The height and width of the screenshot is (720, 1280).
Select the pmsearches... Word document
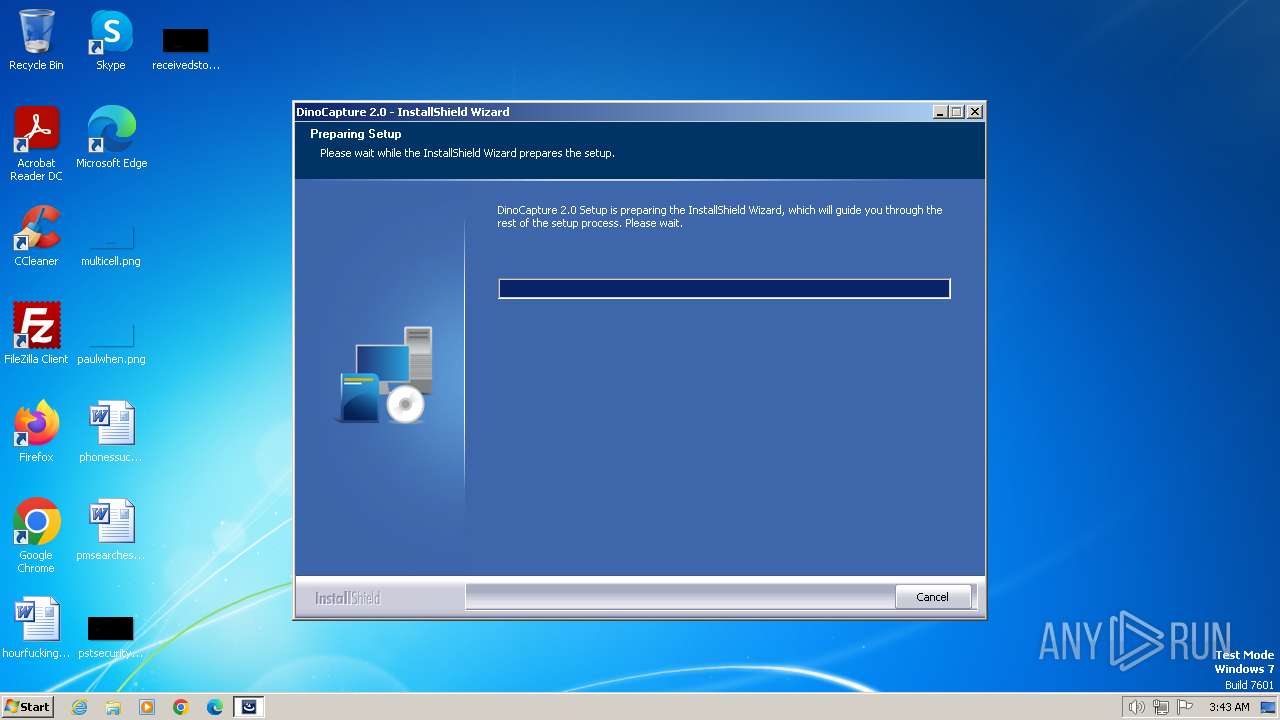coord(111,530)
